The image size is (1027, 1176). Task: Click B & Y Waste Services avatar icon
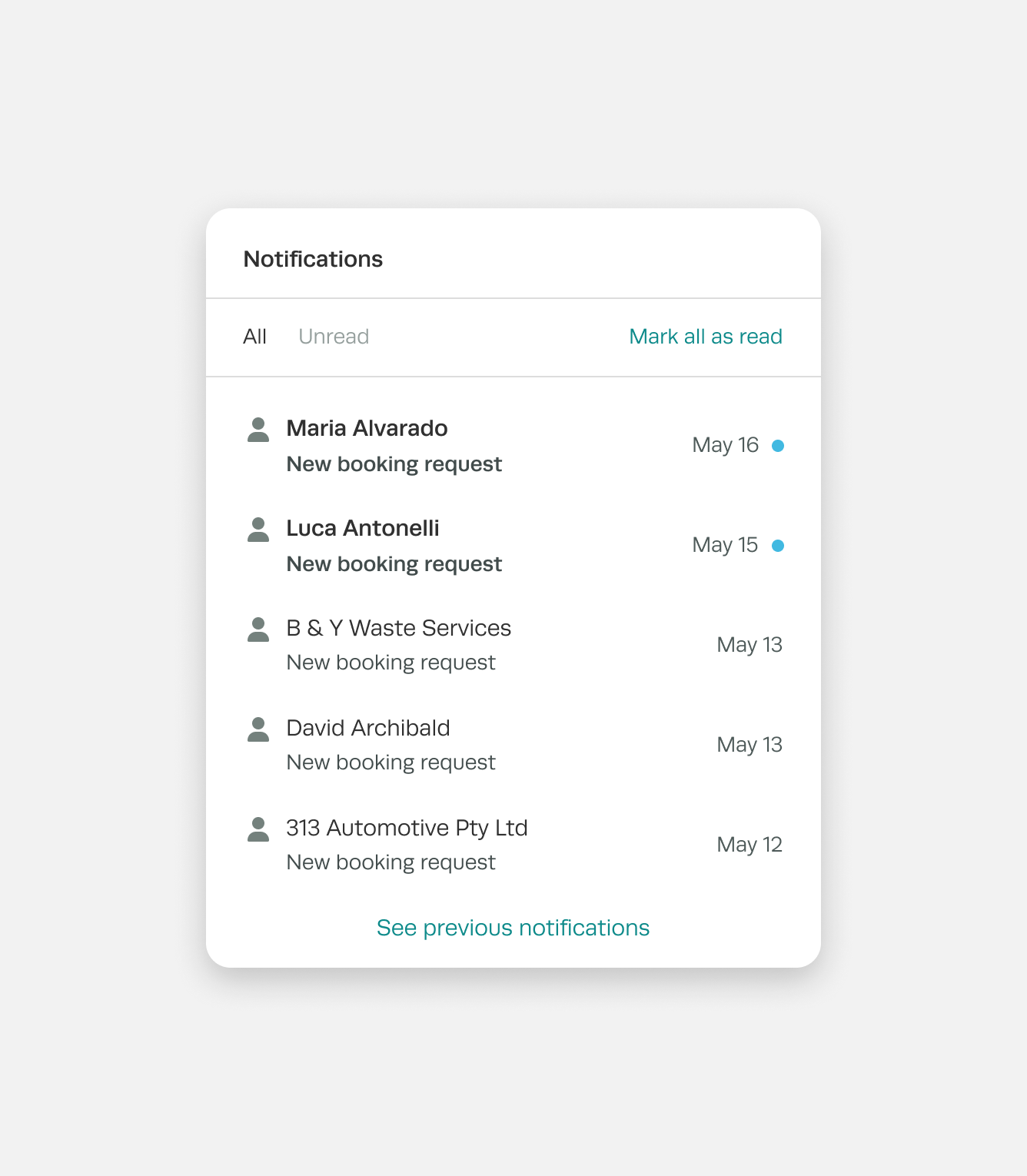(x=258, y=630)
